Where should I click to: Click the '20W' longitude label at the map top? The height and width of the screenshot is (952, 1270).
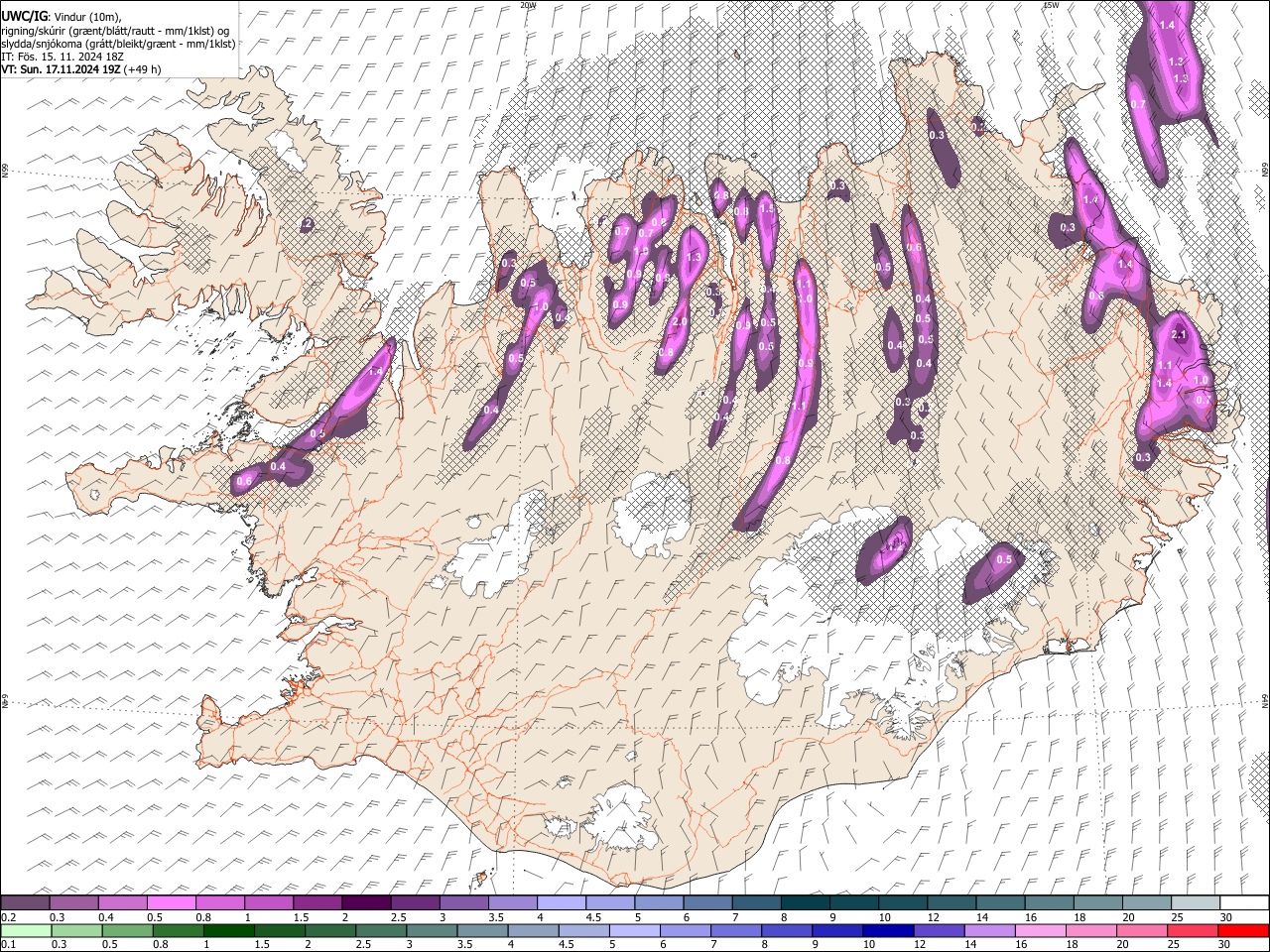(x=529, y=5)
